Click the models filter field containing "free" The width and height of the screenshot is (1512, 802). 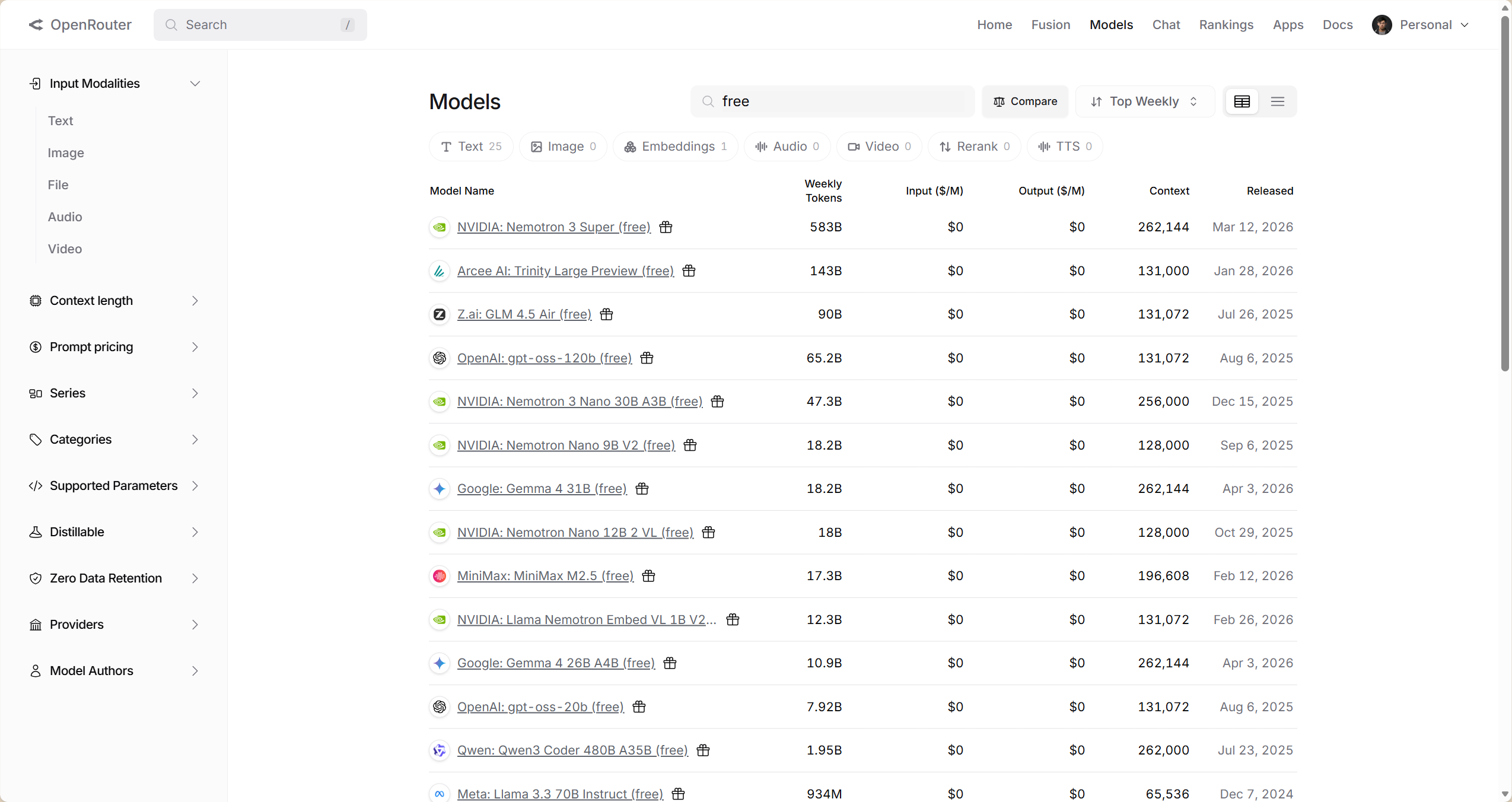coord(832,101)
